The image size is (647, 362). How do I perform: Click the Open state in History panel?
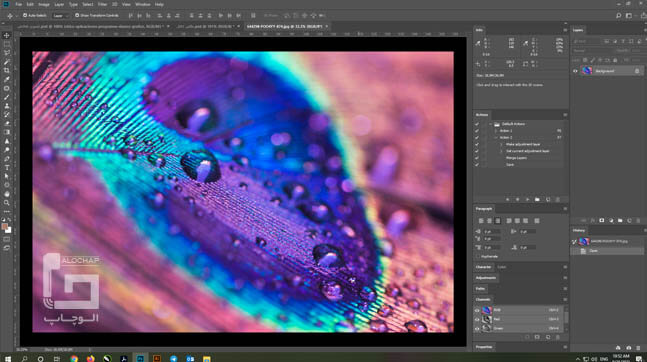(607, 251)
